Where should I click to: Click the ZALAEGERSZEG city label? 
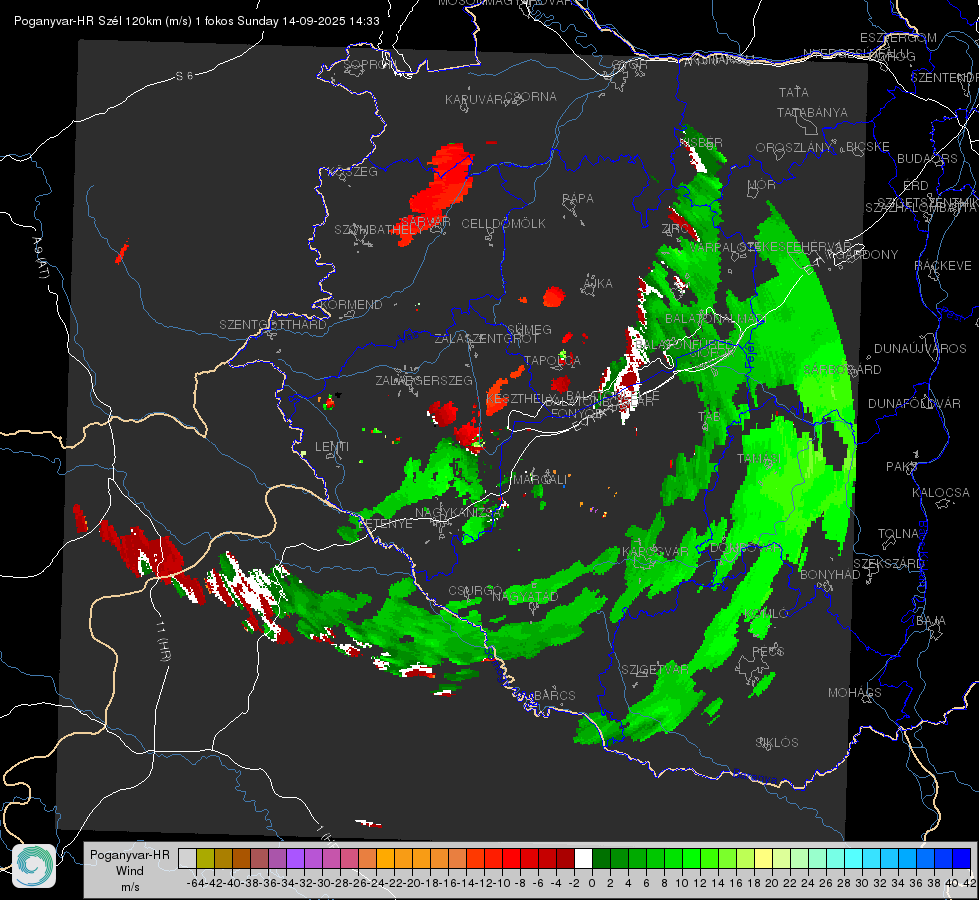[424, 380]
